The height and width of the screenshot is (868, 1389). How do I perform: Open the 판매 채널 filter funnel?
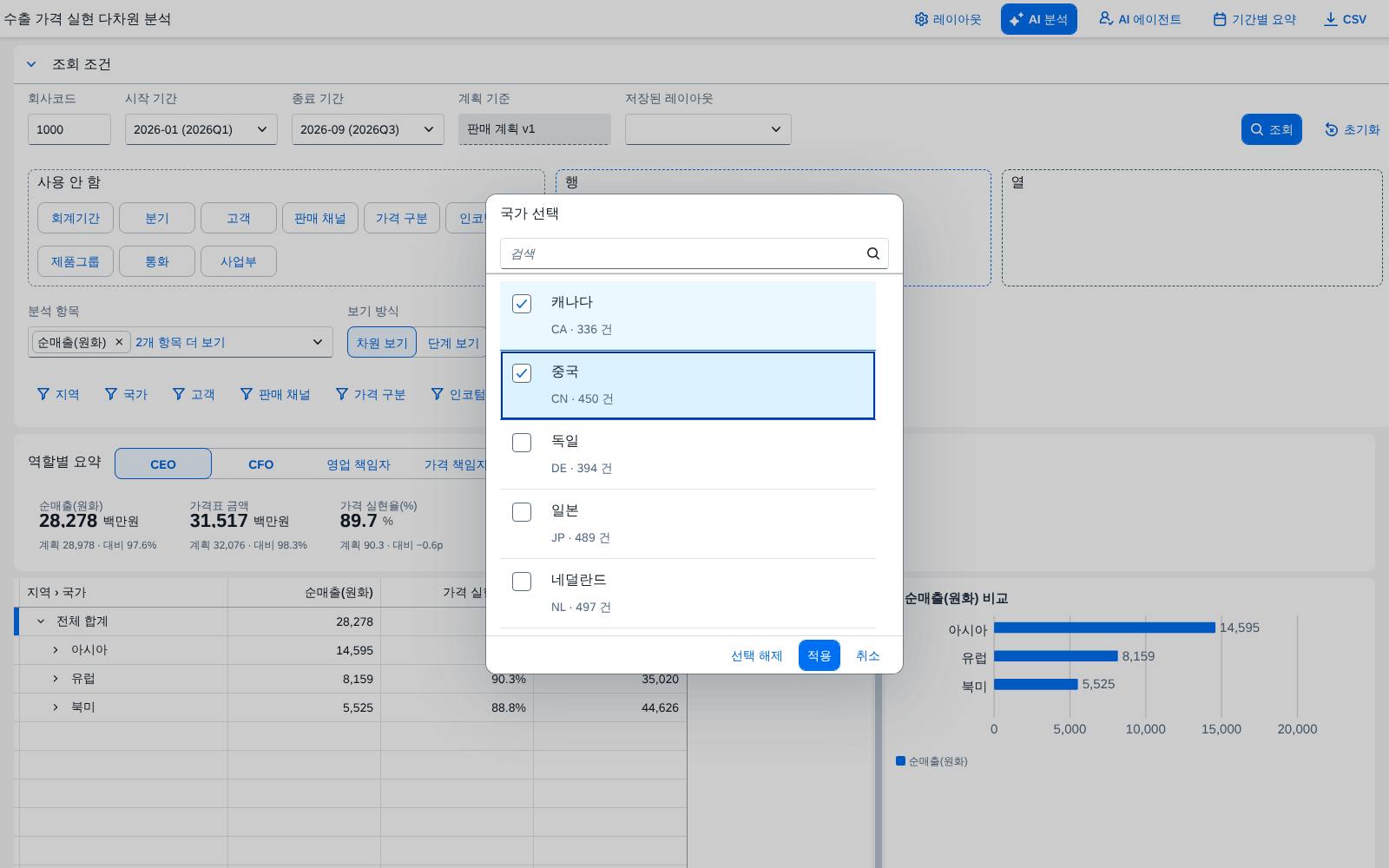pyautogui.click(x=274, y=394)
